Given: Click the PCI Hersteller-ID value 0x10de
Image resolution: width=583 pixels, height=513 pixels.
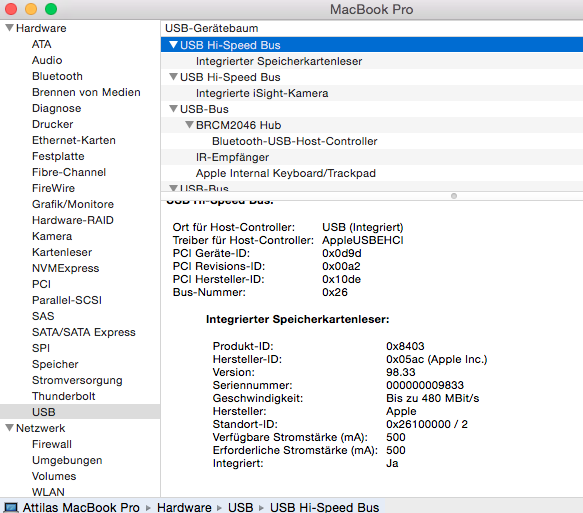Looking at the screenshot, I should [341, 279].
